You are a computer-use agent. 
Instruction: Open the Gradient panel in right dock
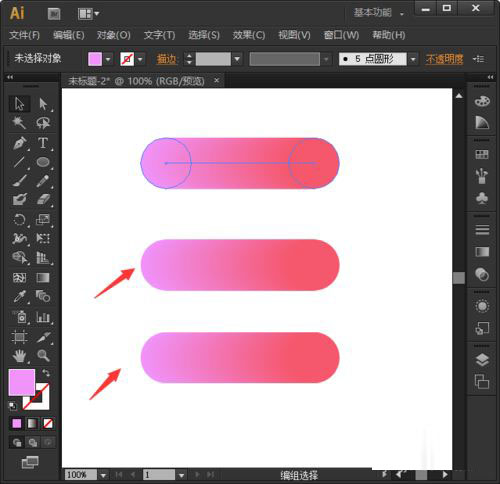[x=482, y=252]
